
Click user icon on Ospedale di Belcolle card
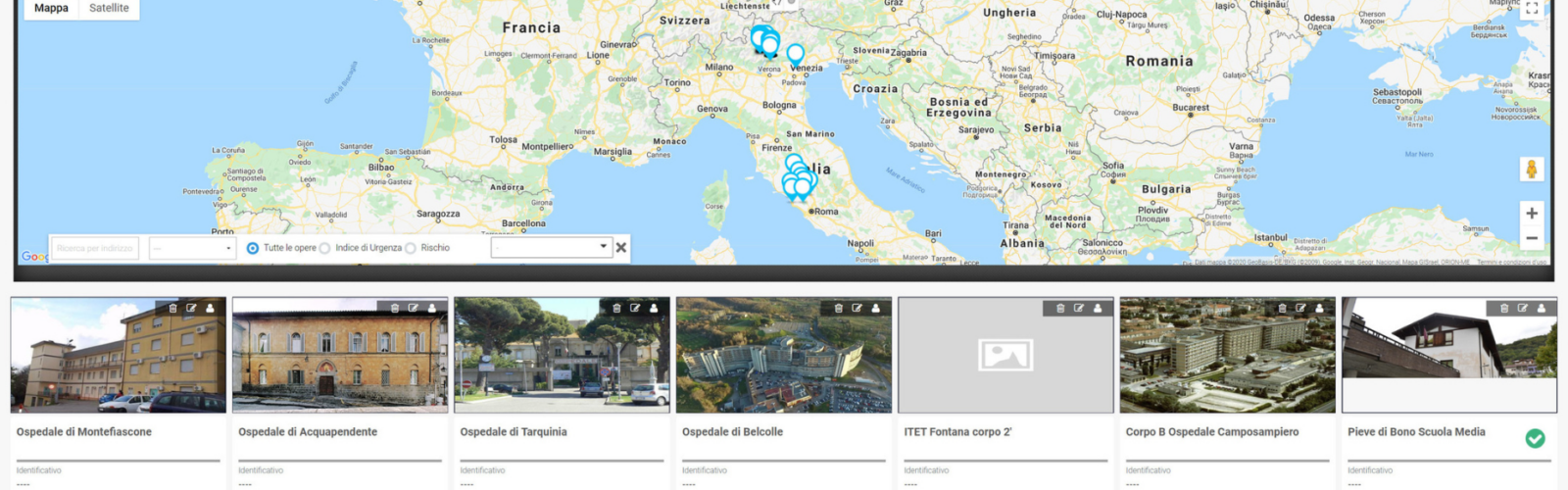pyautogui.click(x=876, y=308)
